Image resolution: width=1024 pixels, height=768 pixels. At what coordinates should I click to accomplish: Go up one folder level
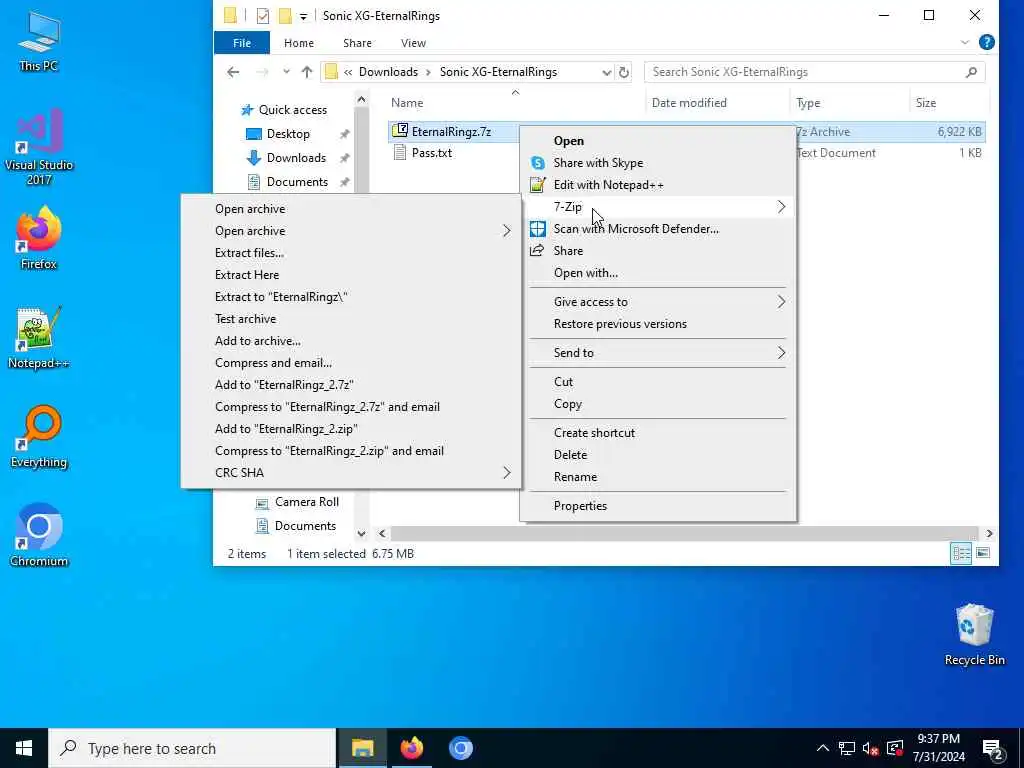[306, 72]
